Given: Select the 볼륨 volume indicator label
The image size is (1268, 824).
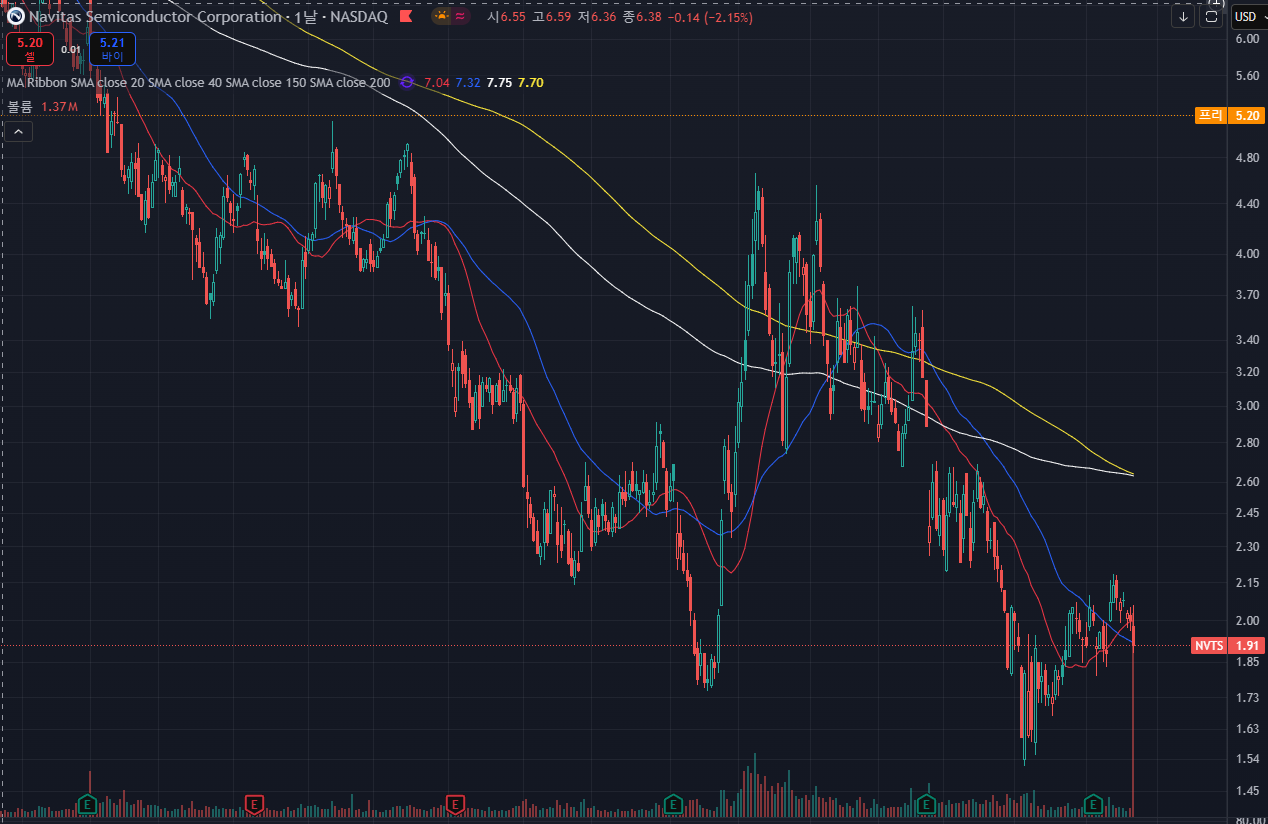Looking at the screenshot, I should (x=20, y=106).
